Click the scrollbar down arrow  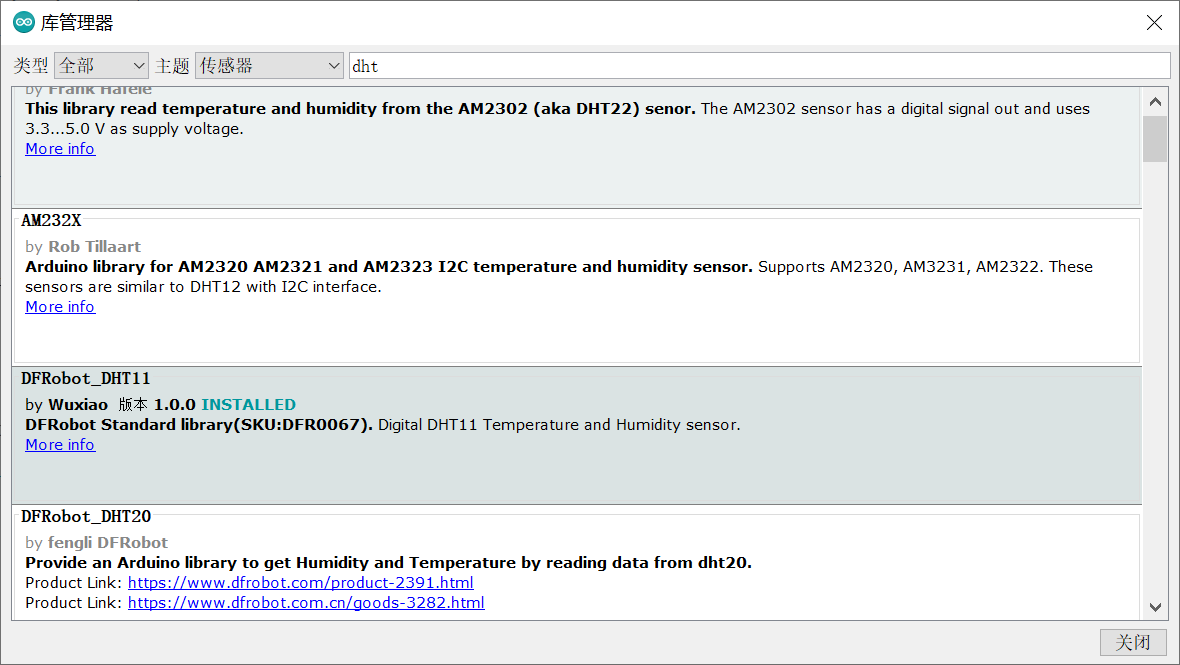pyautogui.click(x=1155, y=607)
